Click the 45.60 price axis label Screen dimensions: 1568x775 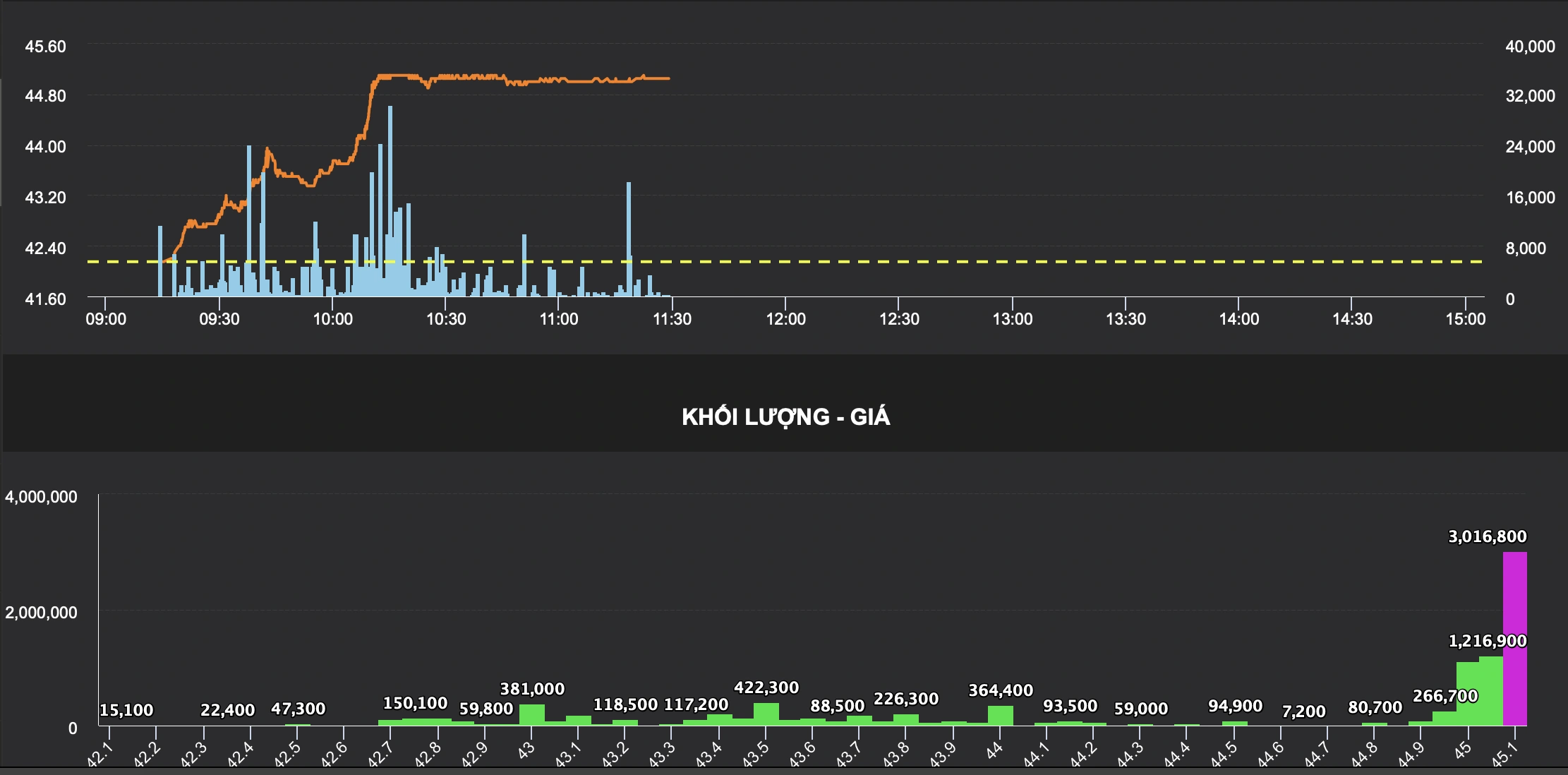(x=45, y=47)
